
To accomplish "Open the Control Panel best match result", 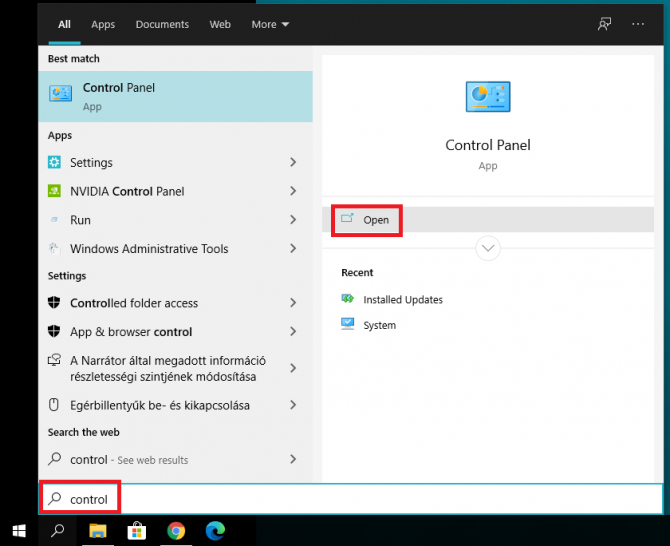I will [x=175, y=97].
